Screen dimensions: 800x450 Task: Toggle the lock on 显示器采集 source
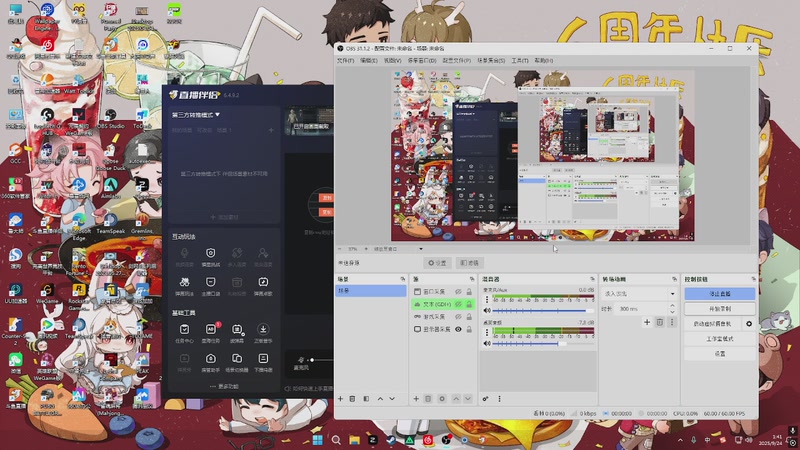coord(469,330)
